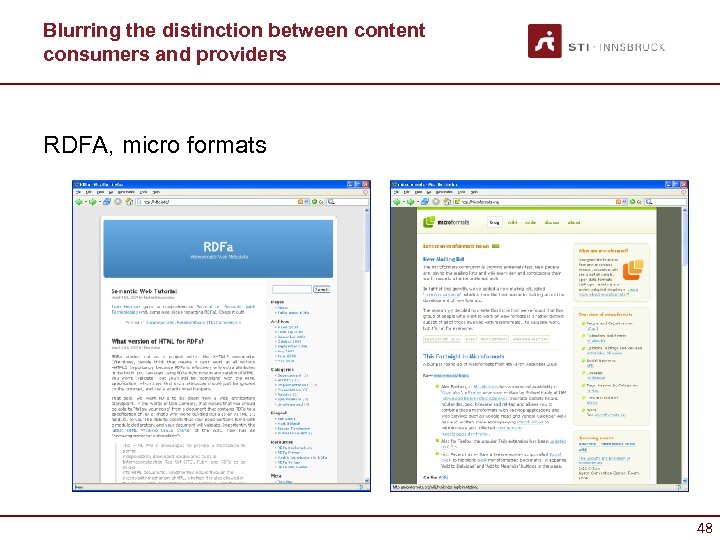Viewport: 720px width, 540px height.
Task: Click RDFa blue banner title
Action: [218, 247]
